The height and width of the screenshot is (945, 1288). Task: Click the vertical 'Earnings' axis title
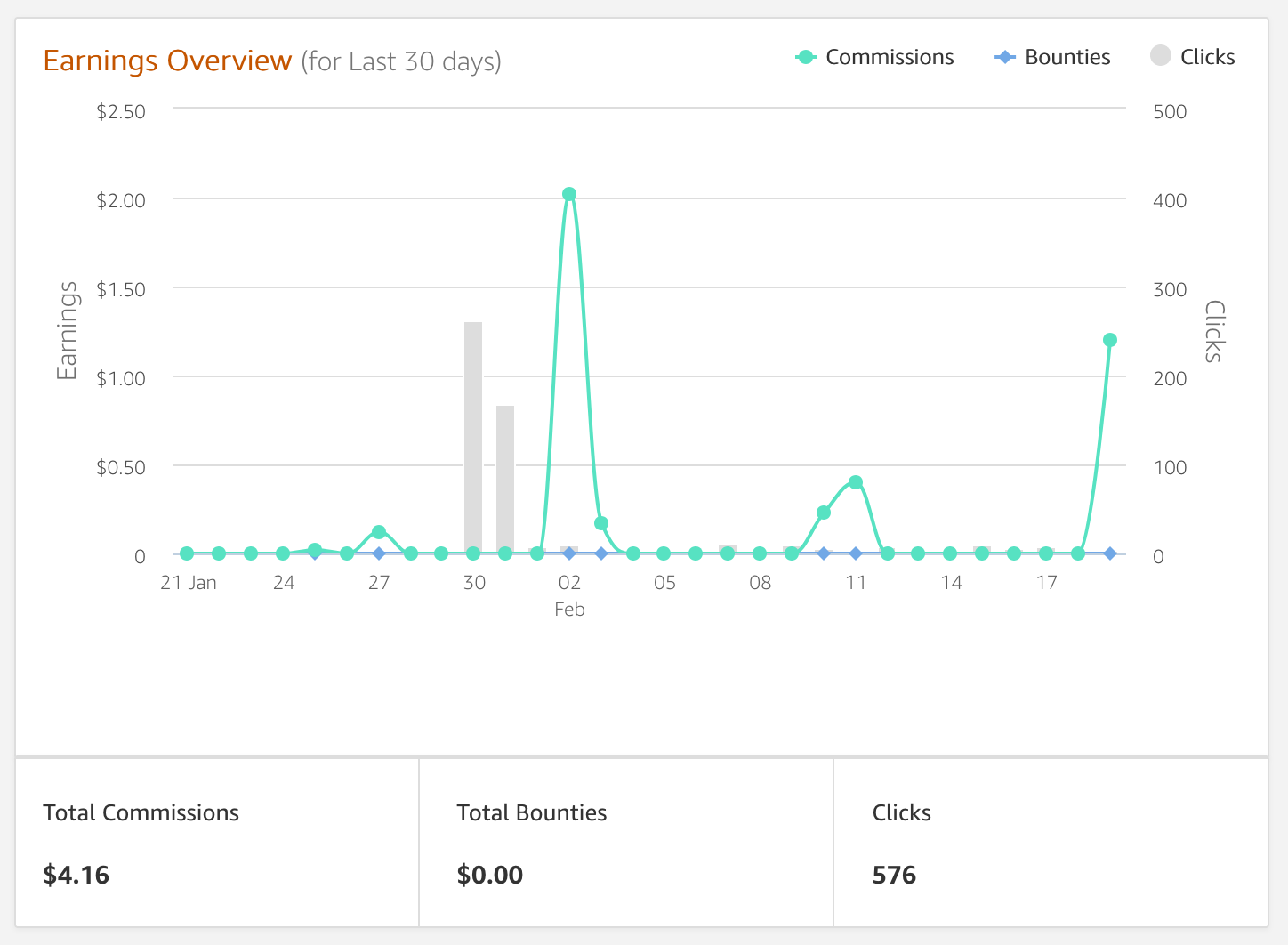[68, 331]
